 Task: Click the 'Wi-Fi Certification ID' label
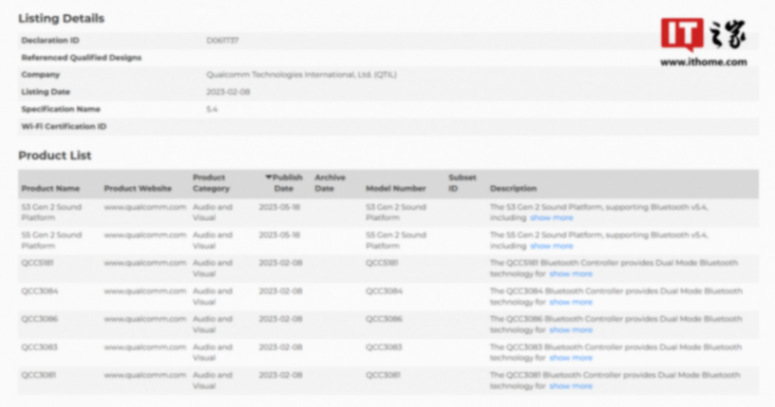[64, 126]
